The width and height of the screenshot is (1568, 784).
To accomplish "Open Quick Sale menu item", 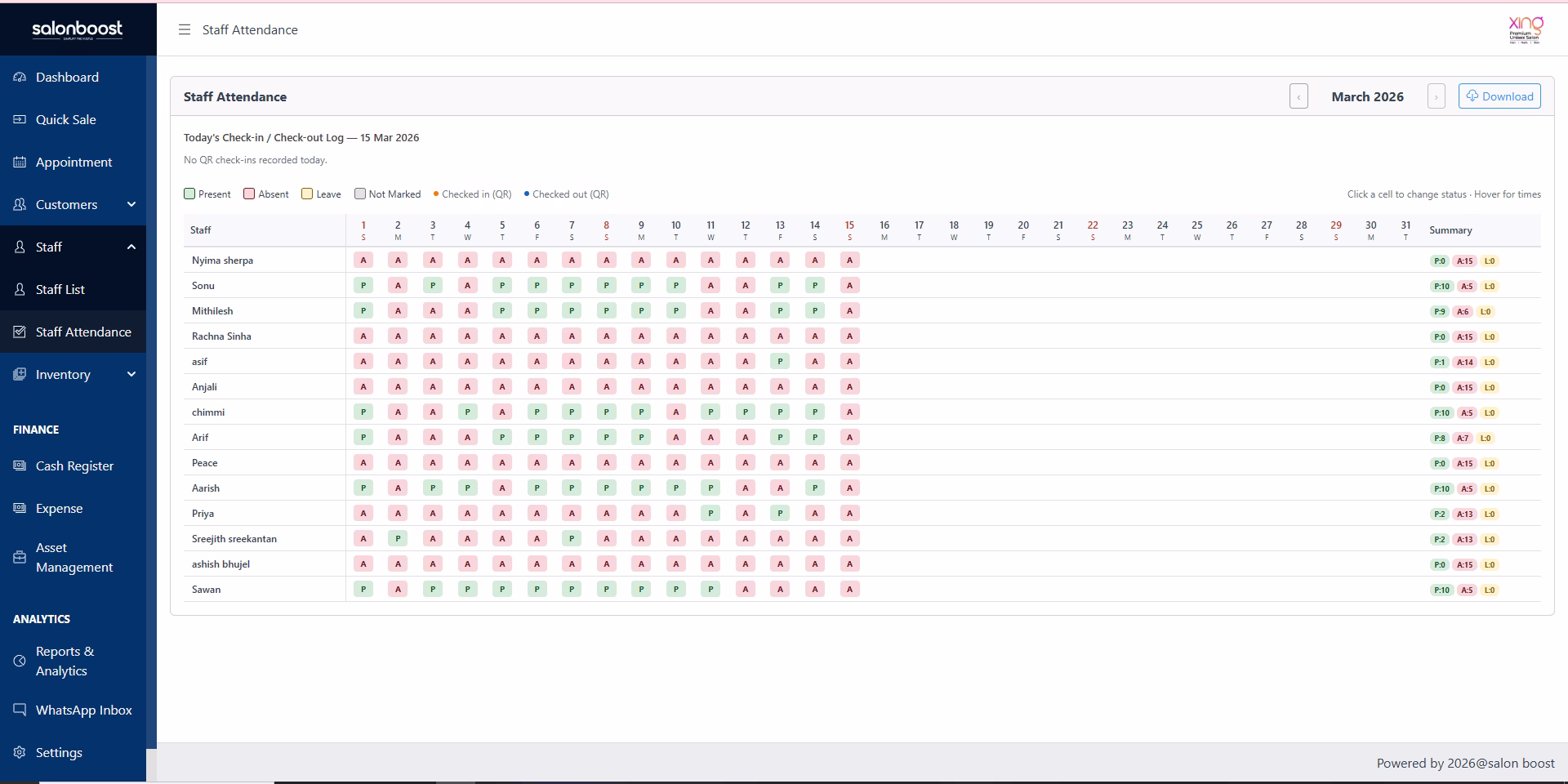I will pos(73,119).
